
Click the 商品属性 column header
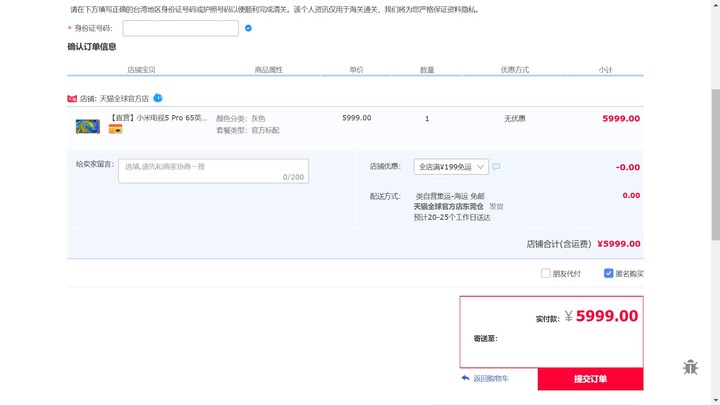pyautogui.click(x=269, y=70)
